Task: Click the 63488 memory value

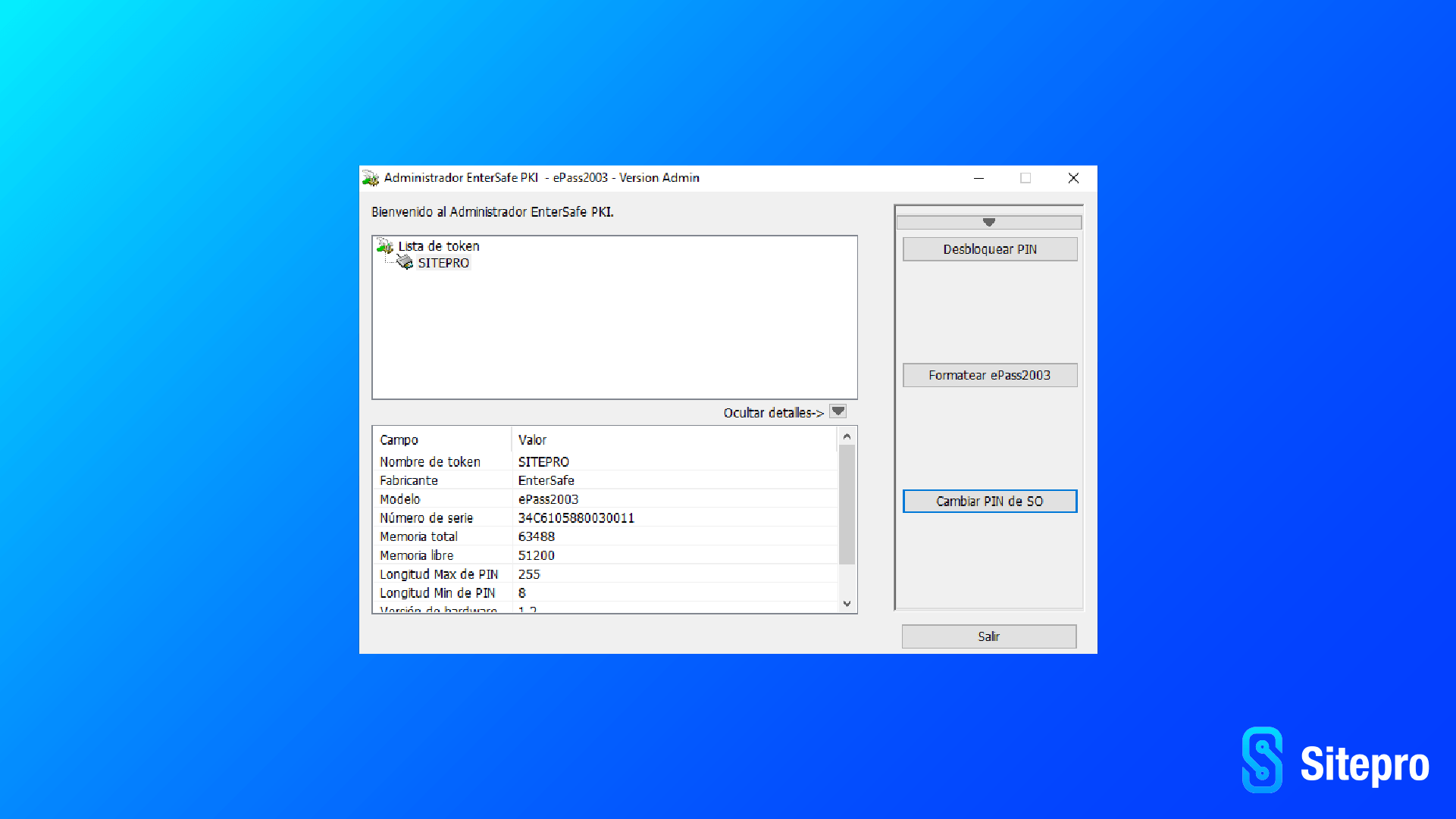Action: (536, 536)
